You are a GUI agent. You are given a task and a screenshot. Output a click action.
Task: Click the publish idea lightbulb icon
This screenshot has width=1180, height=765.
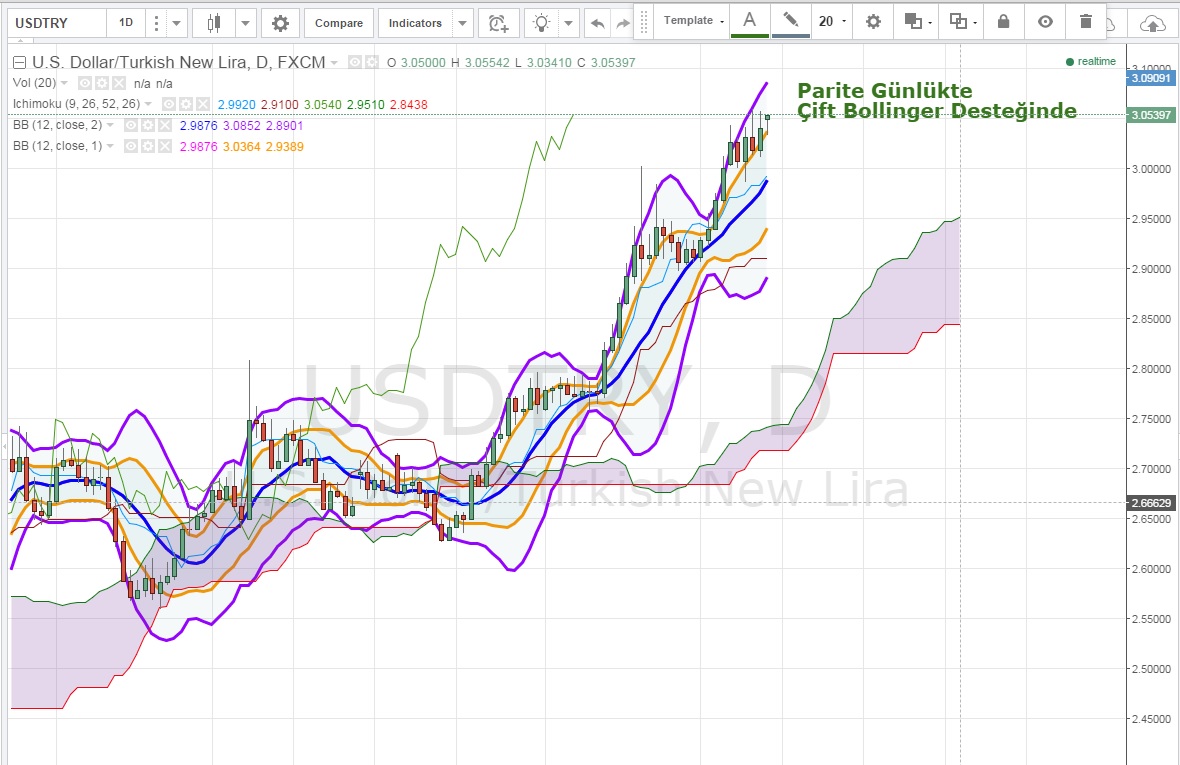541,23
